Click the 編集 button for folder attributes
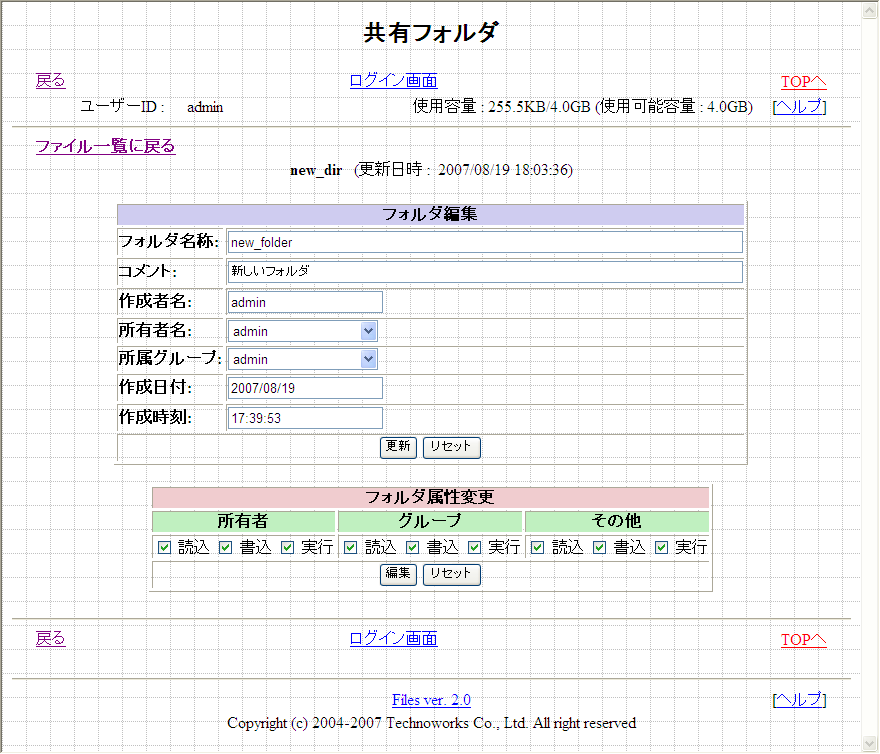 [398, 574]
